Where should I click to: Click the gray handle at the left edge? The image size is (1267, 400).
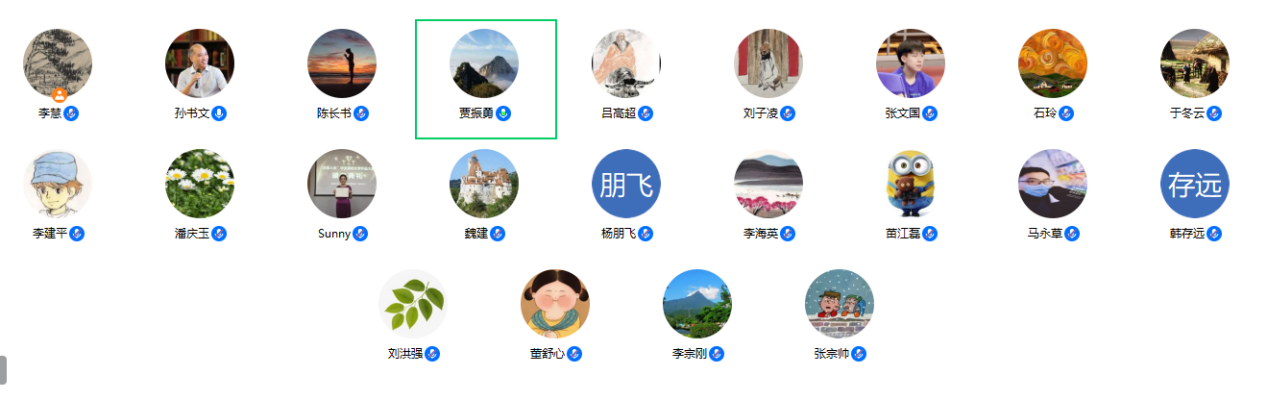[3, 369]
